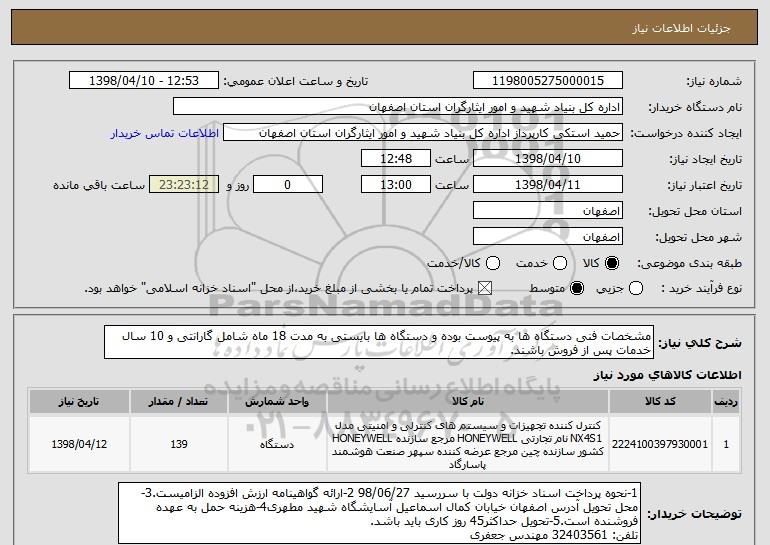Click the نام کالا column header
This screenshot has height=545, width=770.
468,402
